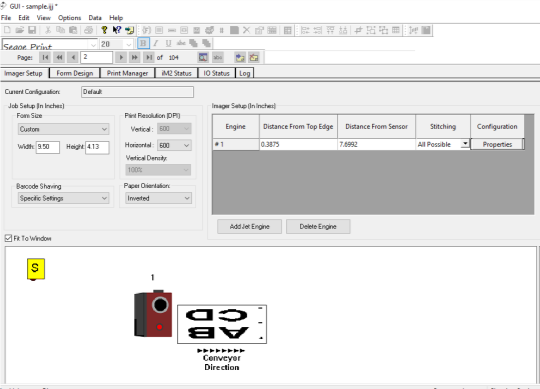Toggle Underline text formatting
Image resolution: width=540 pixels, height=389 pixels.
point(168,43)
